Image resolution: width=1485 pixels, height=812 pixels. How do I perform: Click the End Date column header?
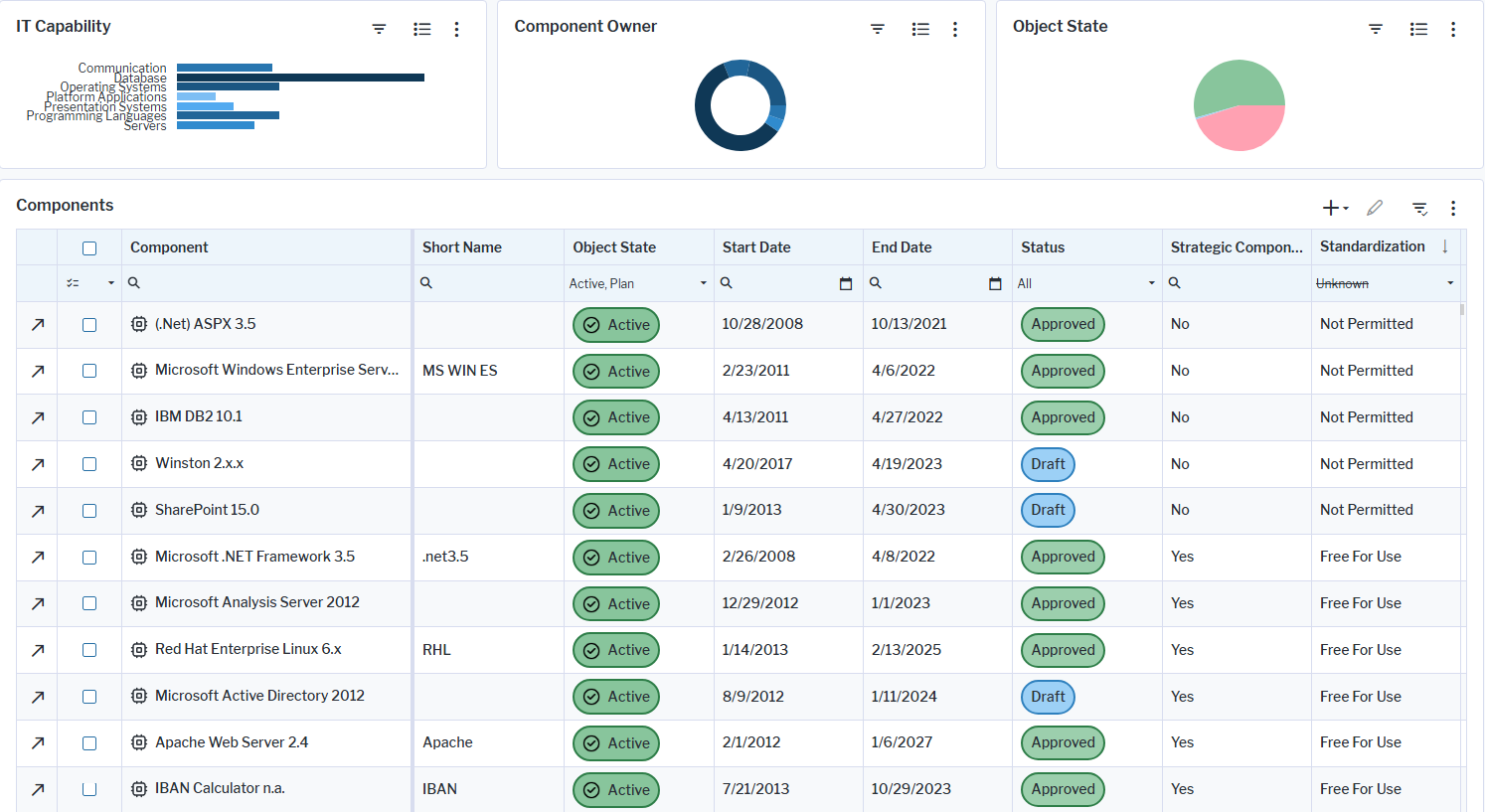[902, 247]
